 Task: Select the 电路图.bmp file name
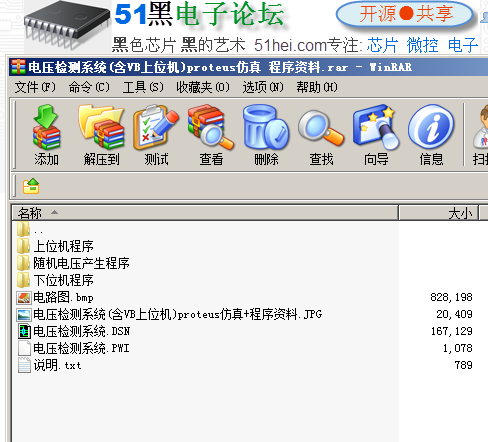63,297
